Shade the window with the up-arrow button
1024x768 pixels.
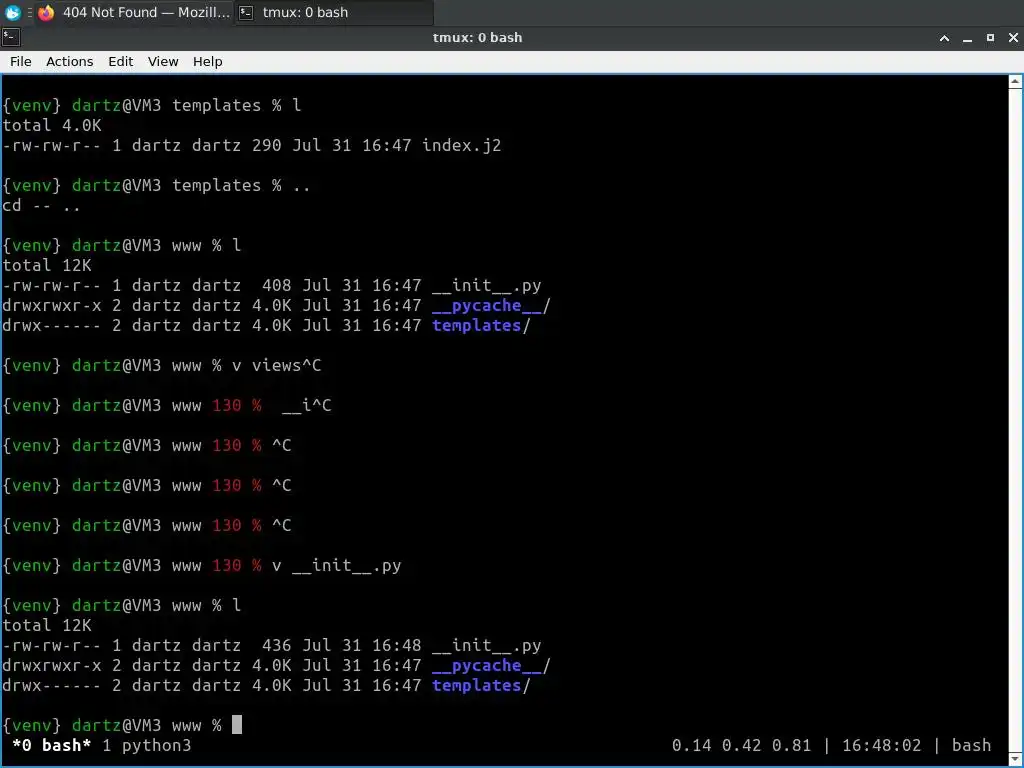pyautogui.click(x=944, y=38)
